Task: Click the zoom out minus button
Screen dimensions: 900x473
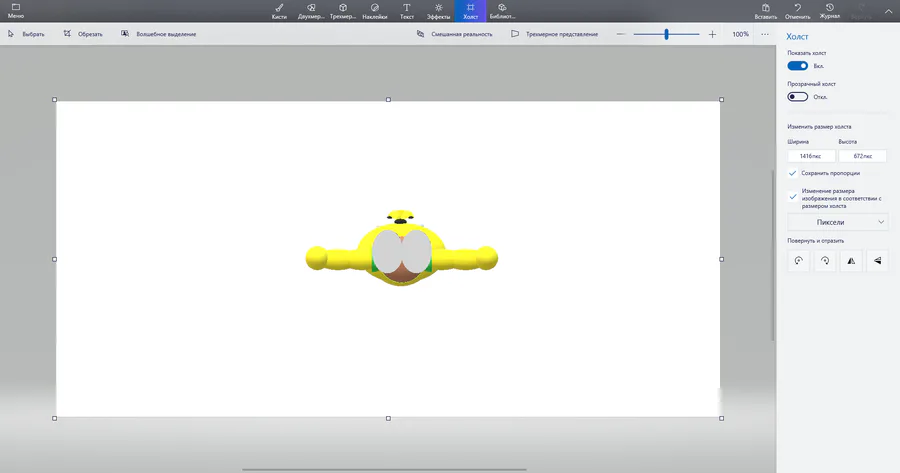Action: pos(620,34)
